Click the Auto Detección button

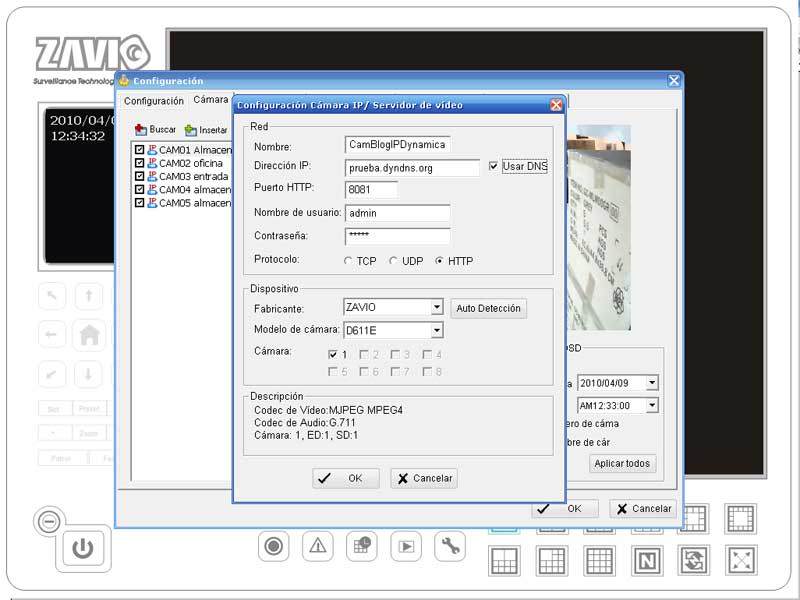pos(488,308)
